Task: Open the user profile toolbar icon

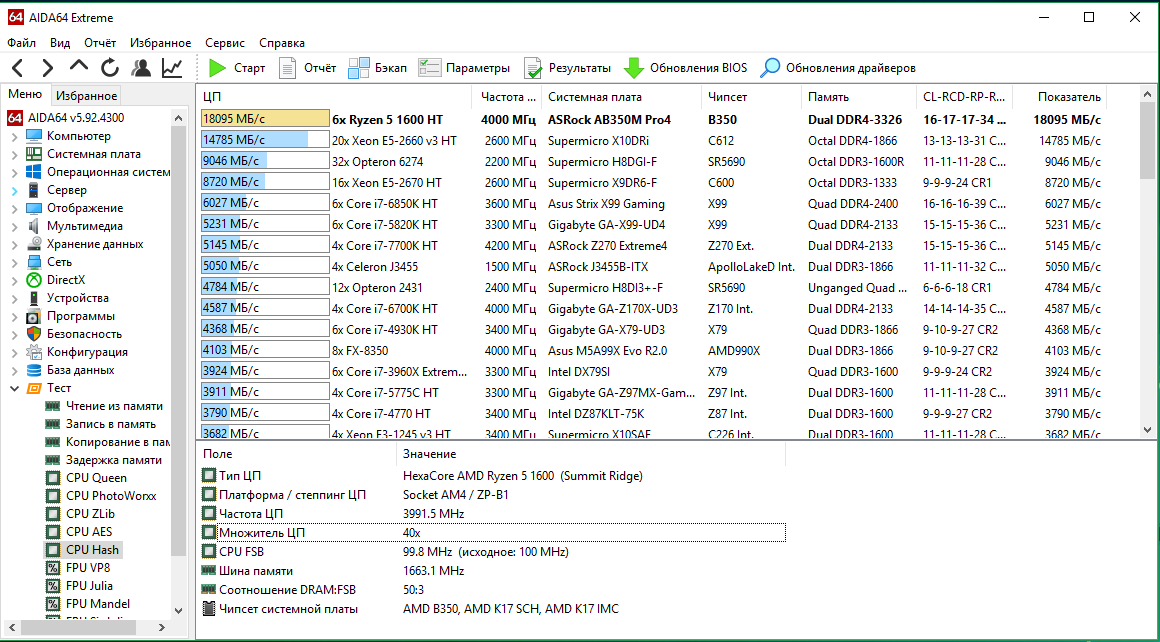Action: [141, 68]
